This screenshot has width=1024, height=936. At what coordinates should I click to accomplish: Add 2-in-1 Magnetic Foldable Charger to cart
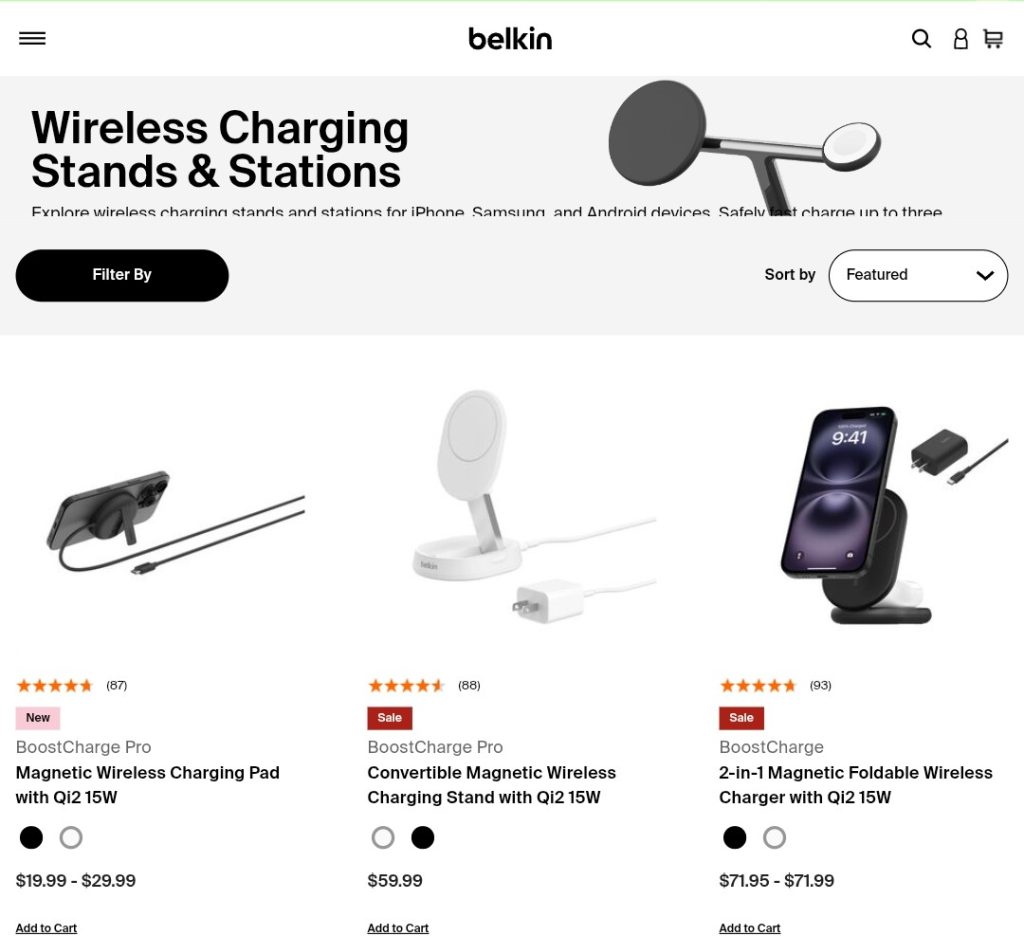[x=750, y=928]
